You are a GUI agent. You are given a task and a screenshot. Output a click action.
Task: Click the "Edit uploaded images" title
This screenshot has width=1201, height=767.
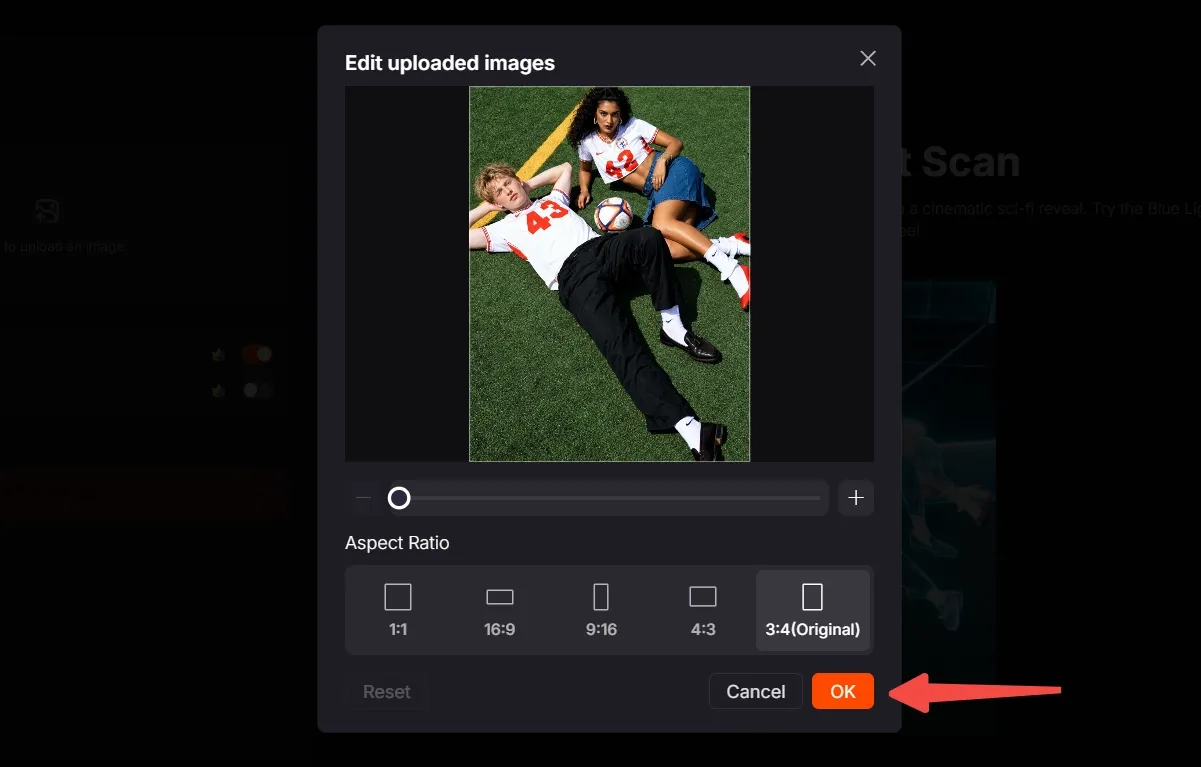pyautogui.click(x=450, y=63)
